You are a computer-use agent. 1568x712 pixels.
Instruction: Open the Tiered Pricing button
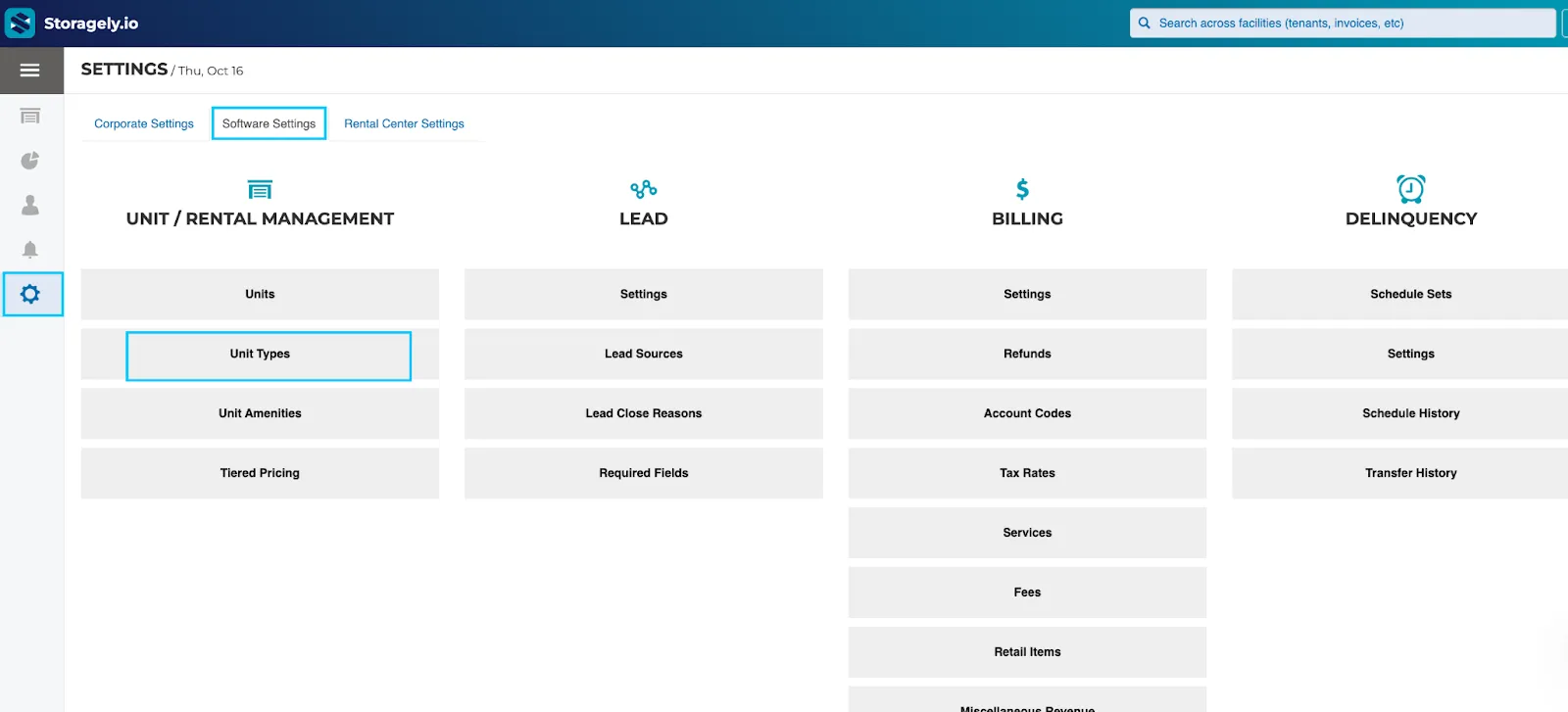(x=260, y=473)
